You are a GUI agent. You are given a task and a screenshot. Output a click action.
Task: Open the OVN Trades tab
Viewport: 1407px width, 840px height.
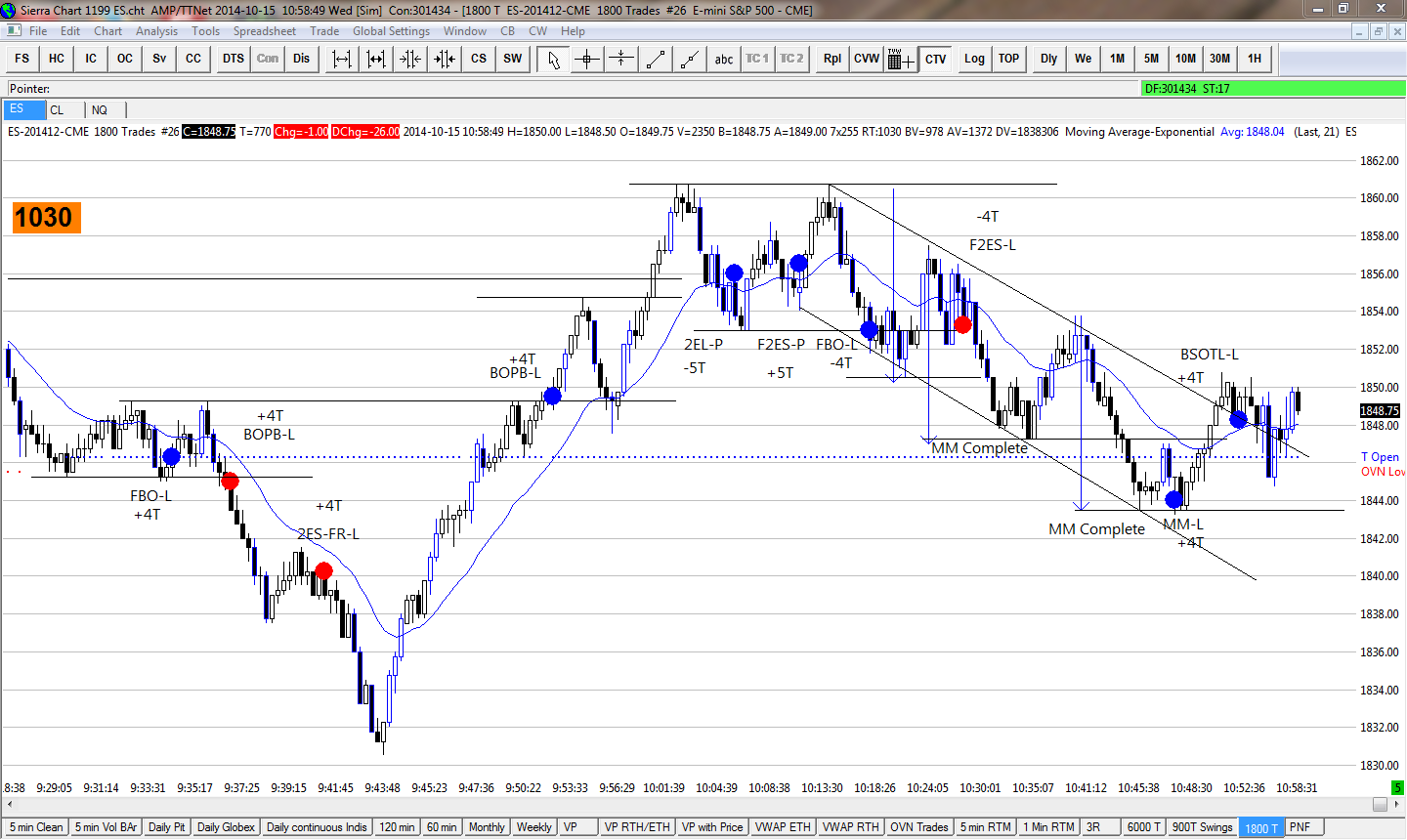coord(918,827)
